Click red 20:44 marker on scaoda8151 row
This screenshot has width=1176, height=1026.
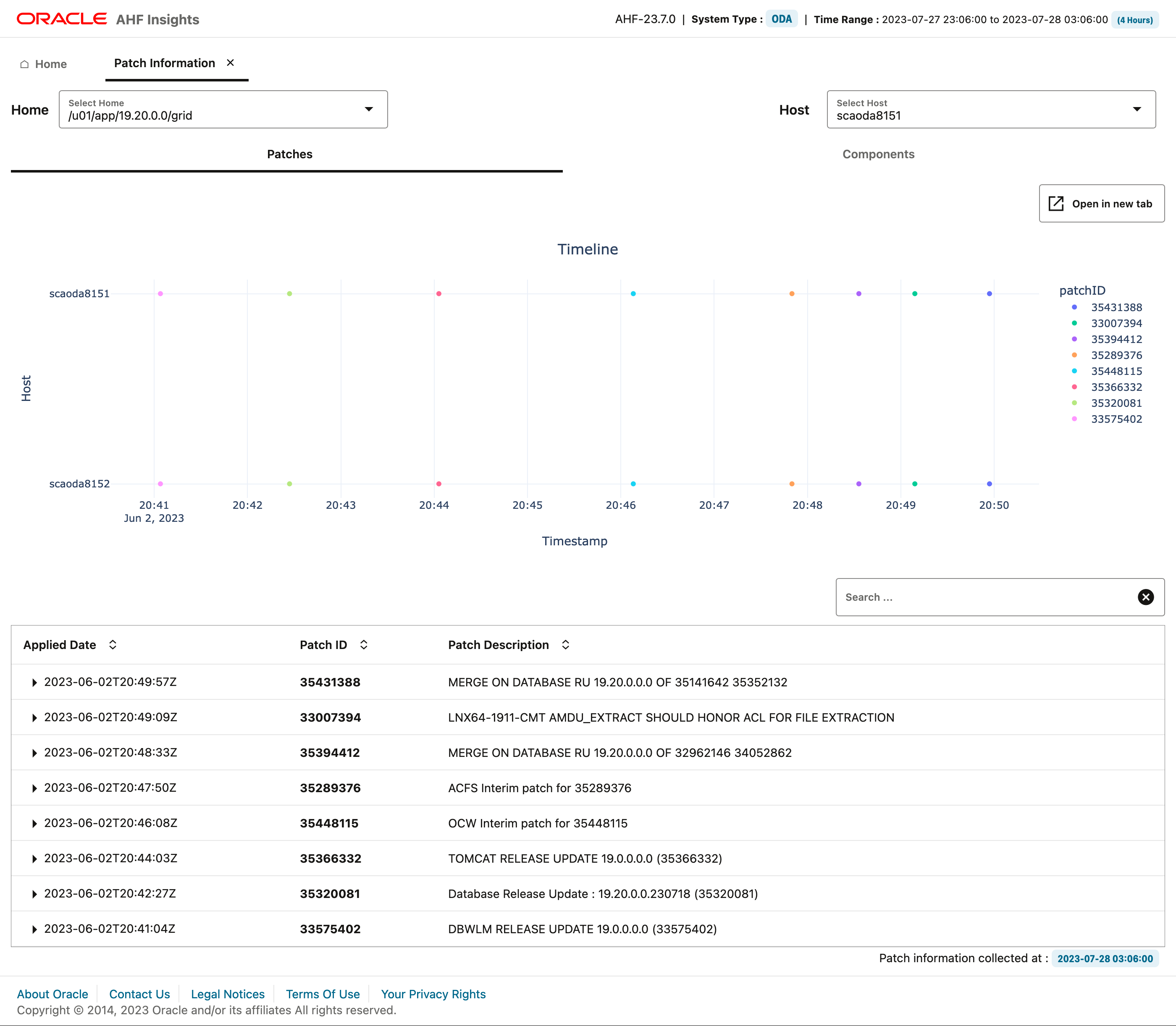click(x=439, y=294)
